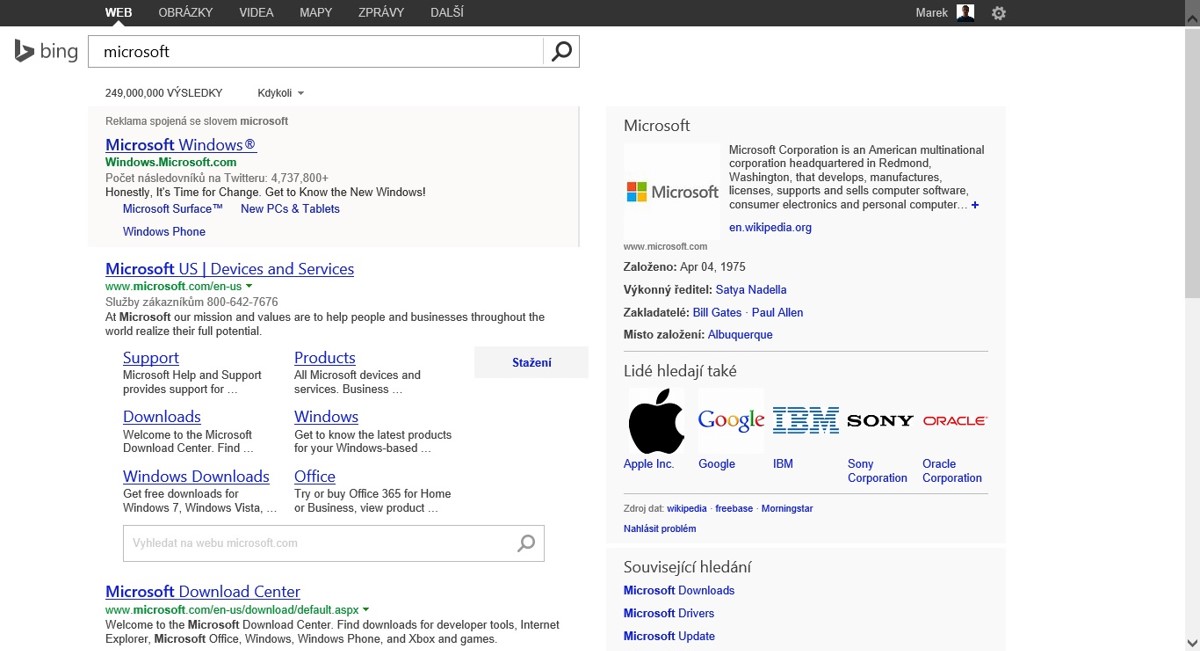Click the Bill Gates link
Screen dimensions: 1200x651
point(718,313)
